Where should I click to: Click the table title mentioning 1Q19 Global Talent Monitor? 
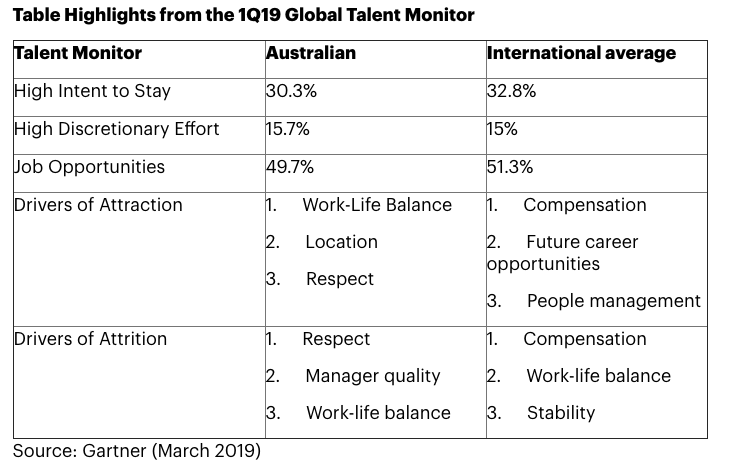(x=243, y=15)
